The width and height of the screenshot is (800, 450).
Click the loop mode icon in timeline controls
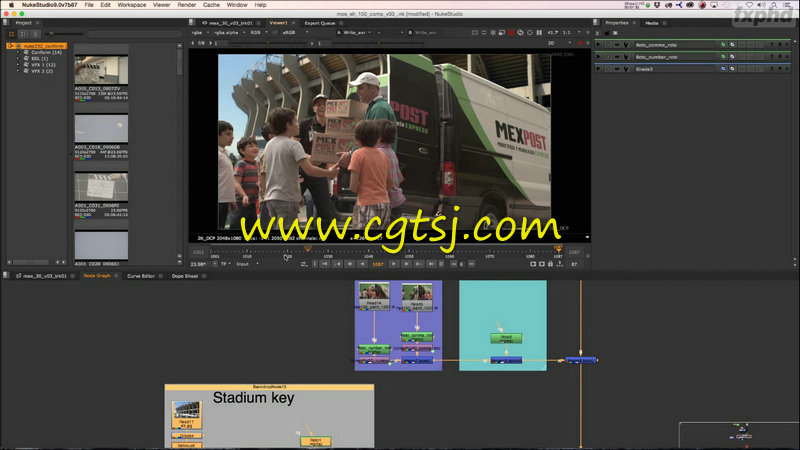(x=304, y=264)
